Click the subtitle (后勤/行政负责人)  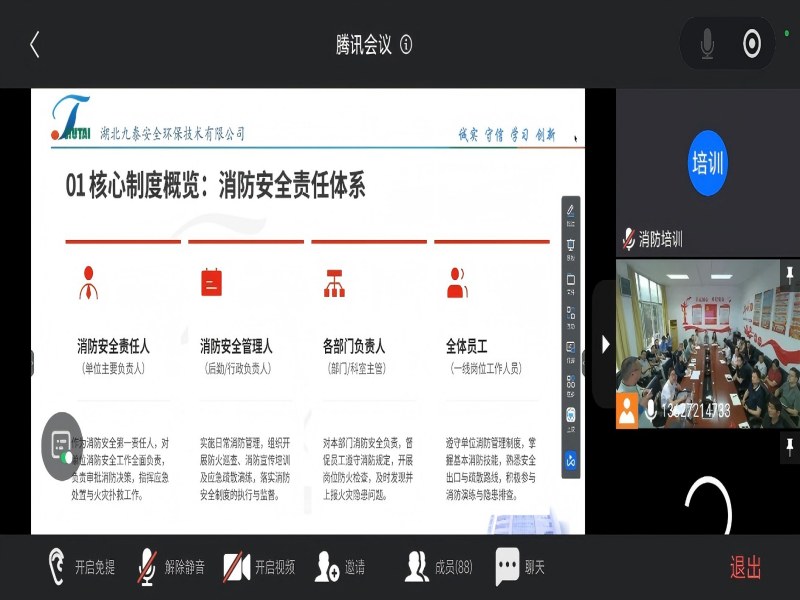tap(238, 368)
